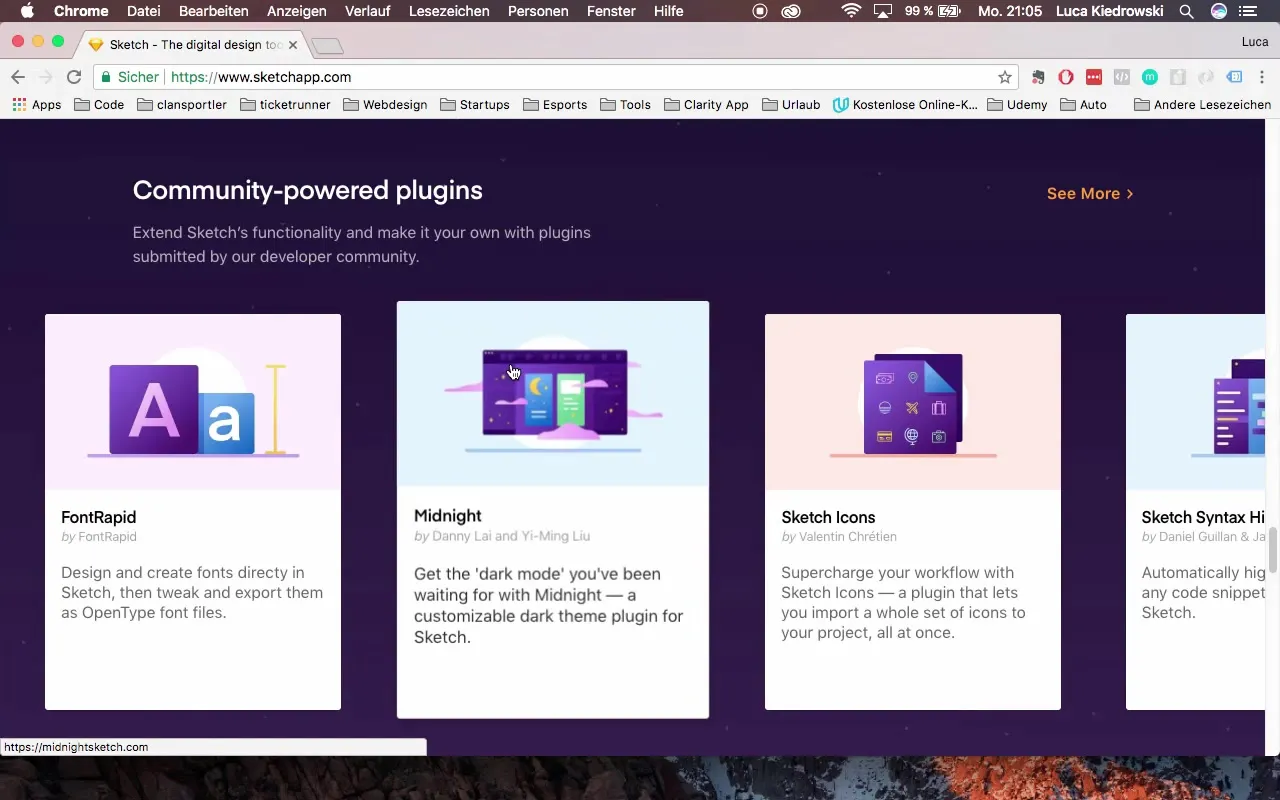This screenshot has width=1280, height=800.
Task: Open the Creative Cloud menu bar icon
Action: (791, 11)
